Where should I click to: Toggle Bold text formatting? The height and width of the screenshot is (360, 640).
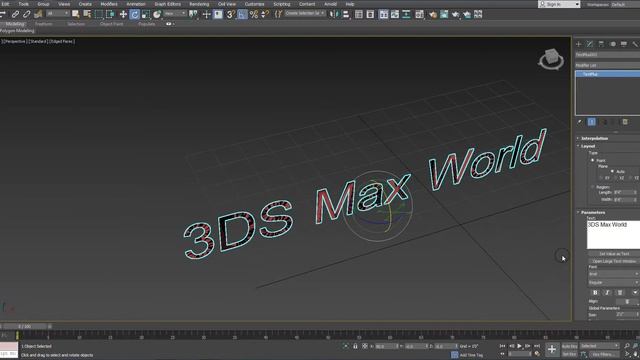pos(595,293)
